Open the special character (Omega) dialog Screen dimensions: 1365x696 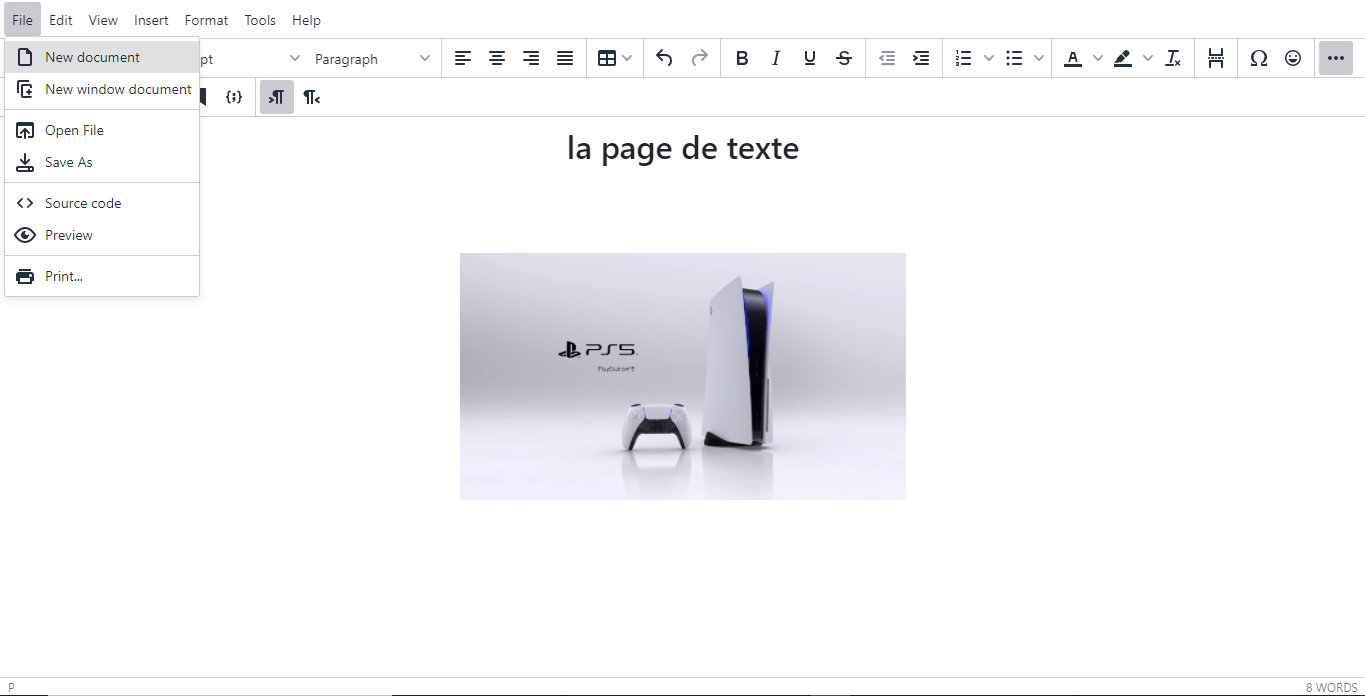click(x=1259, y=58)
